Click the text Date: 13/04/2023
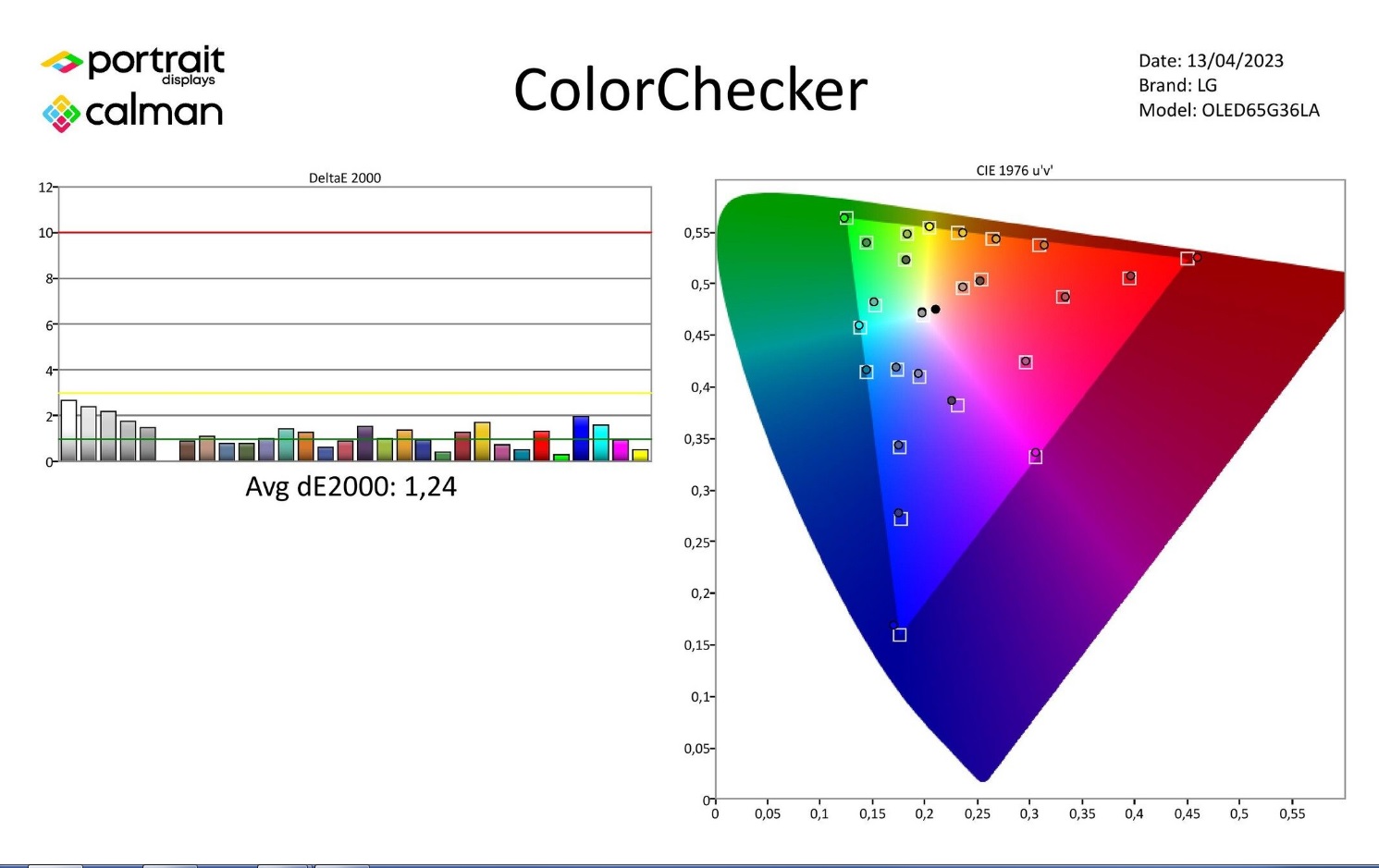Screen dimensions: 1379x868 pos(1211,61)
